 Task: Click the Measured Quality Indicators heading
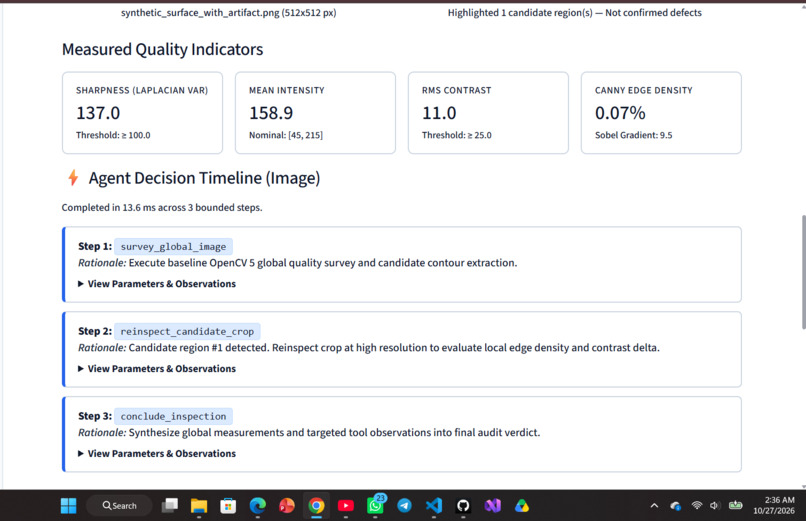[x=162, y=49]
